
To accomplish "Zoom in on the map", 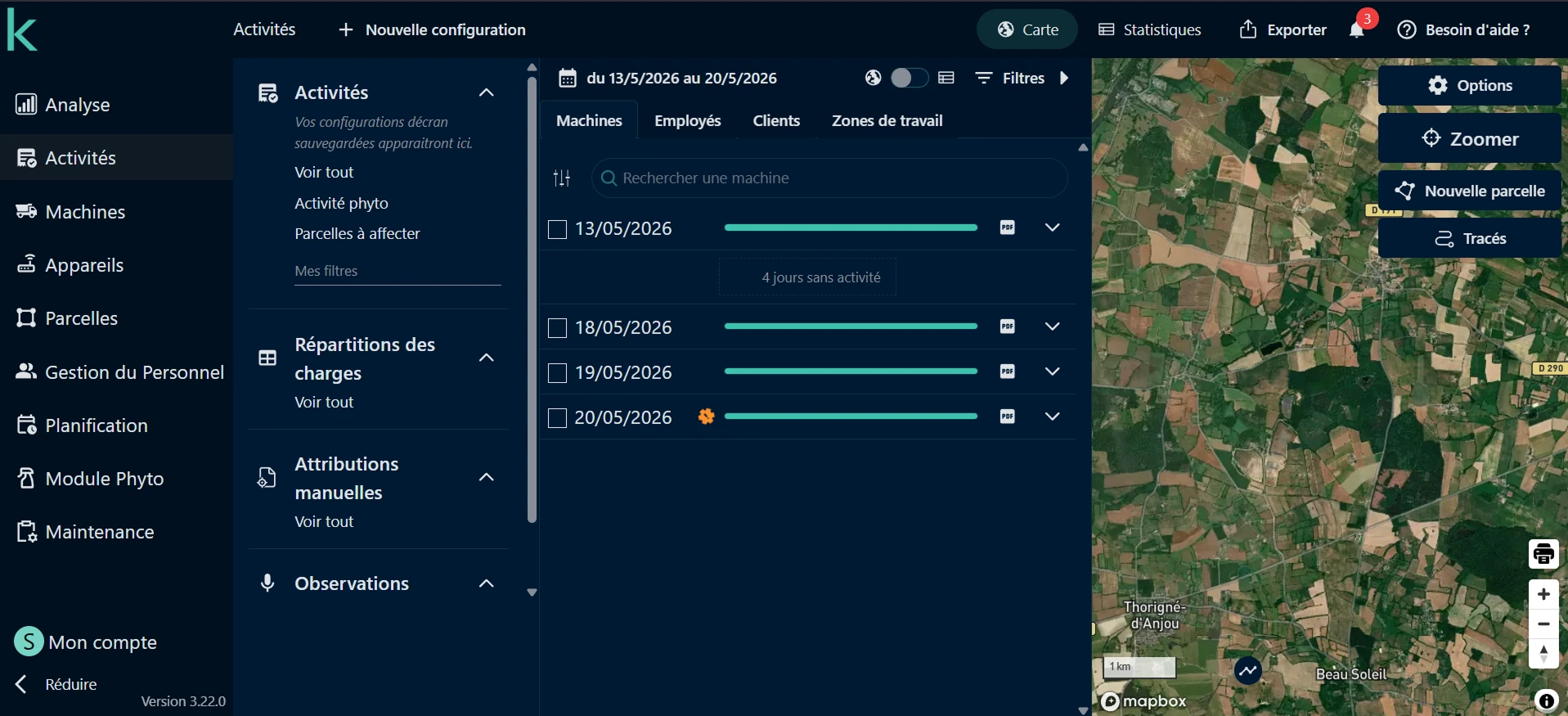I will [x=1543, y=594].
